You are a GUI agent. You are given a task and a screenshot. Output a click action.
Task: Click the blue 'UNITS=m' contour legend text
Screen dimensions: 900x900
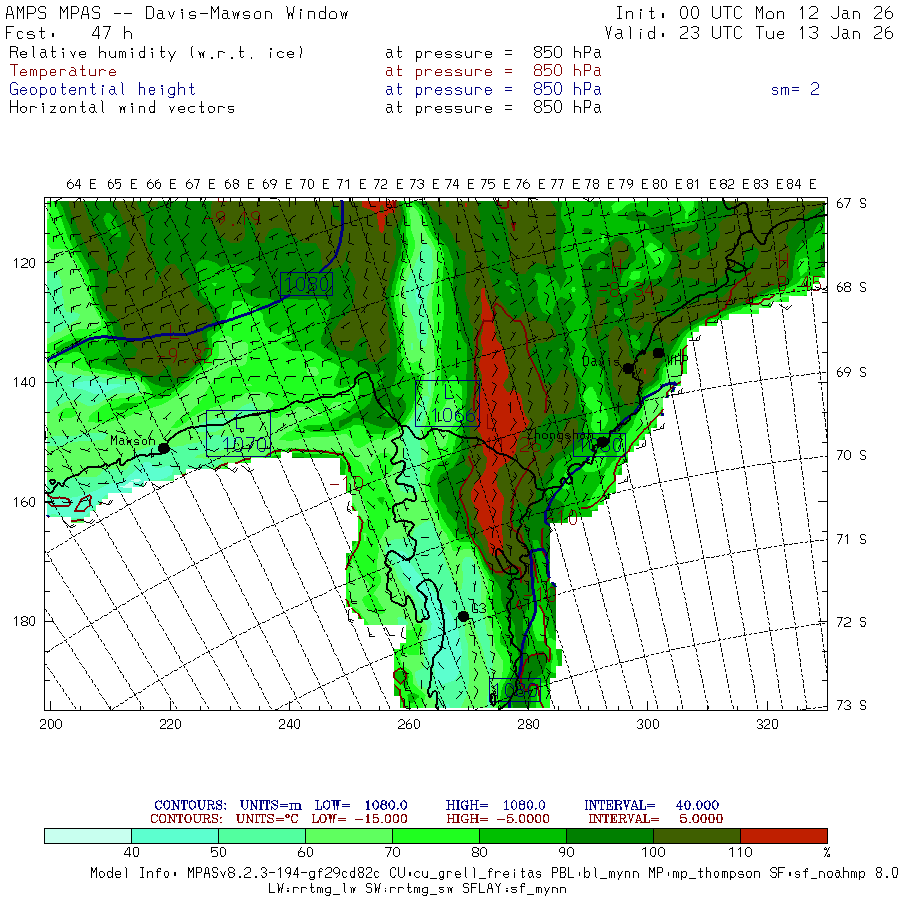pyautogui.click(x=270, y=805)
